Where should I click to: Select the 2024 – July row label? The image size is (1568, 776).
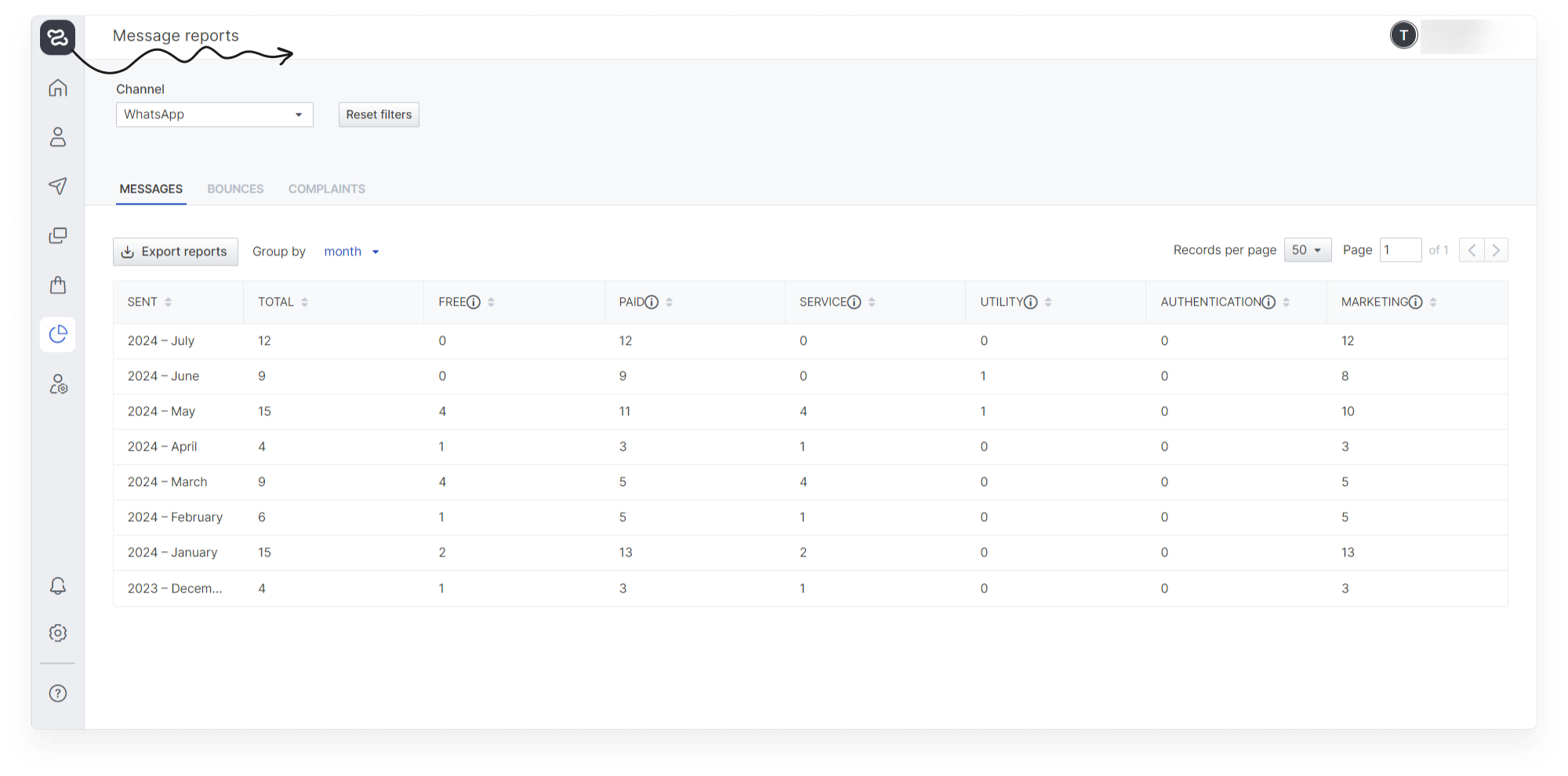click(x=161, y=341)
